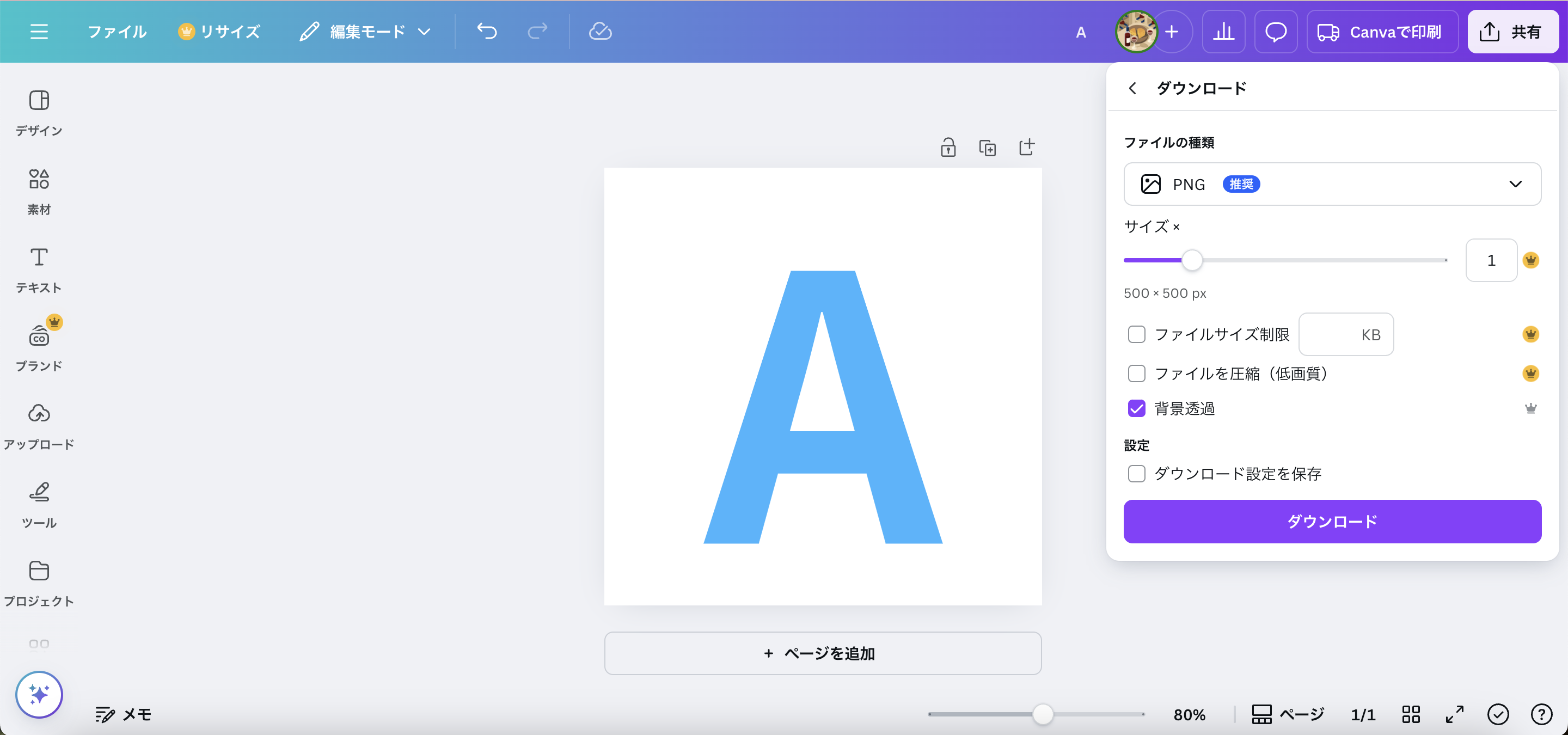
Task: Open the プロジェクト panel
Action: [38, 581]
